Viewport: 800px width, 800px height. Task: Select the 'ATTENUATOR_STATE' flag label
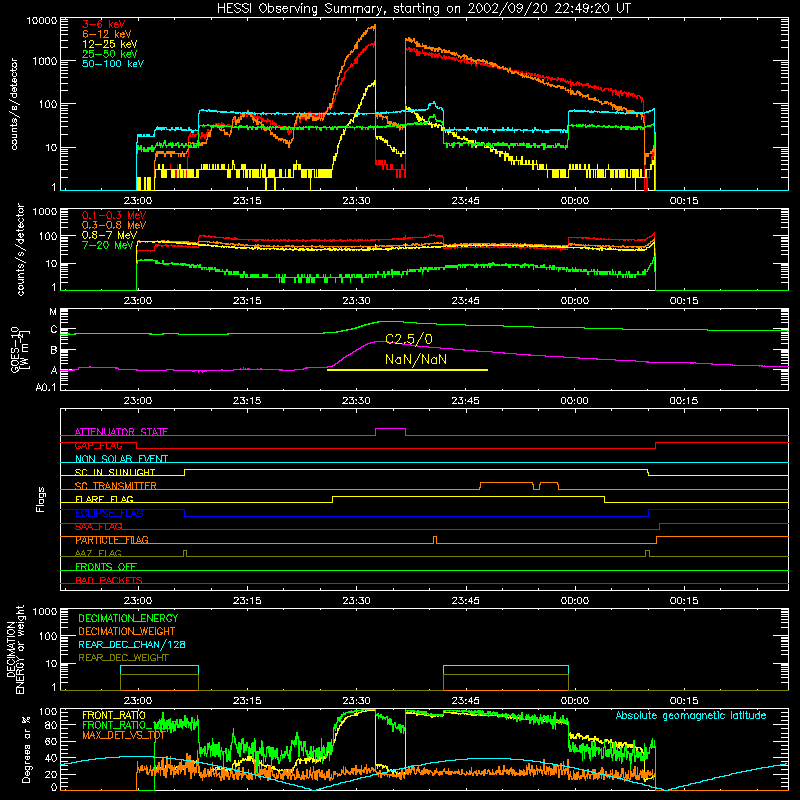pyautogui.click(x=121, y=432)
